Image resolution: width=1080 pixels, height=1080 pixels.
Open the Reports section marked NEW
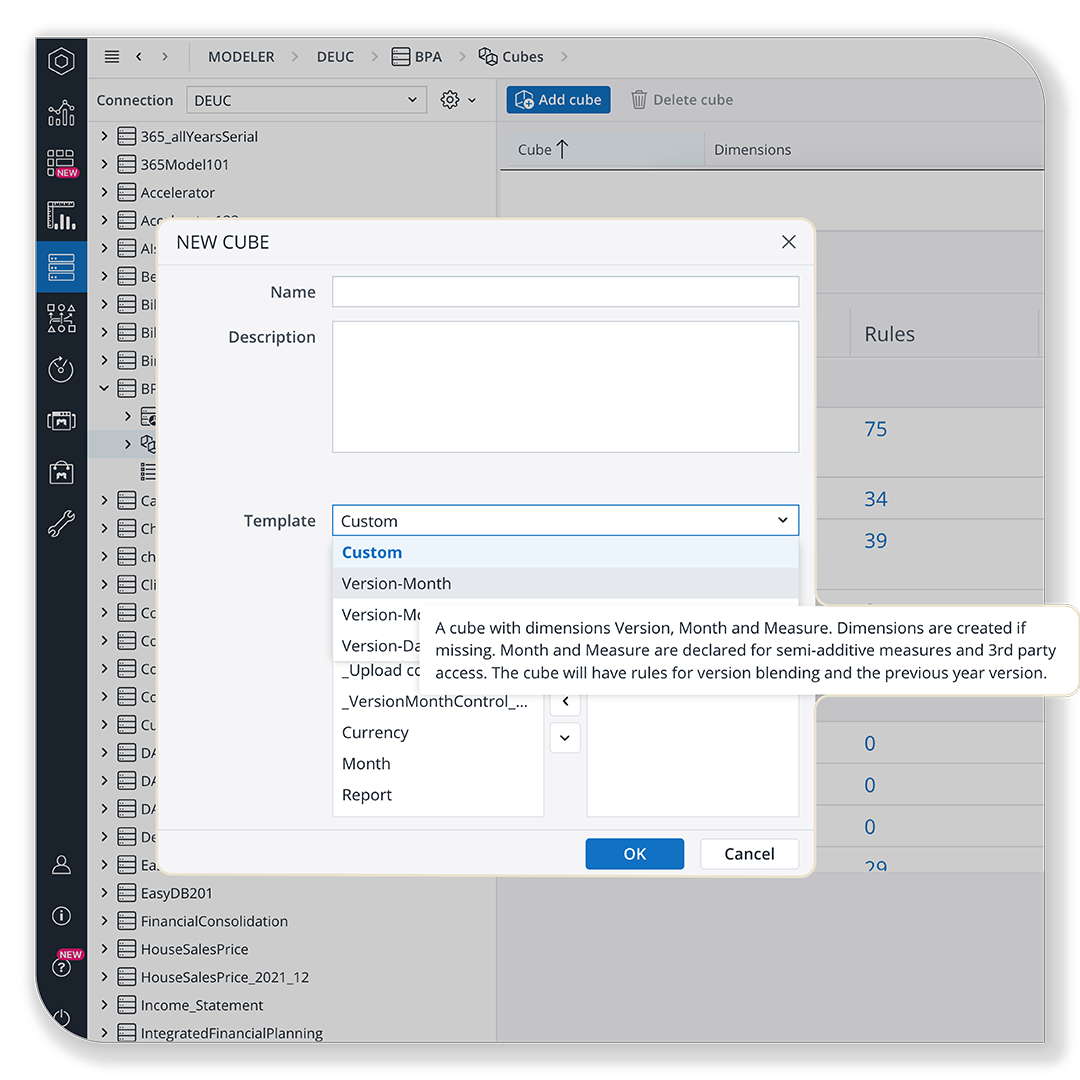[x=61, y=163]
